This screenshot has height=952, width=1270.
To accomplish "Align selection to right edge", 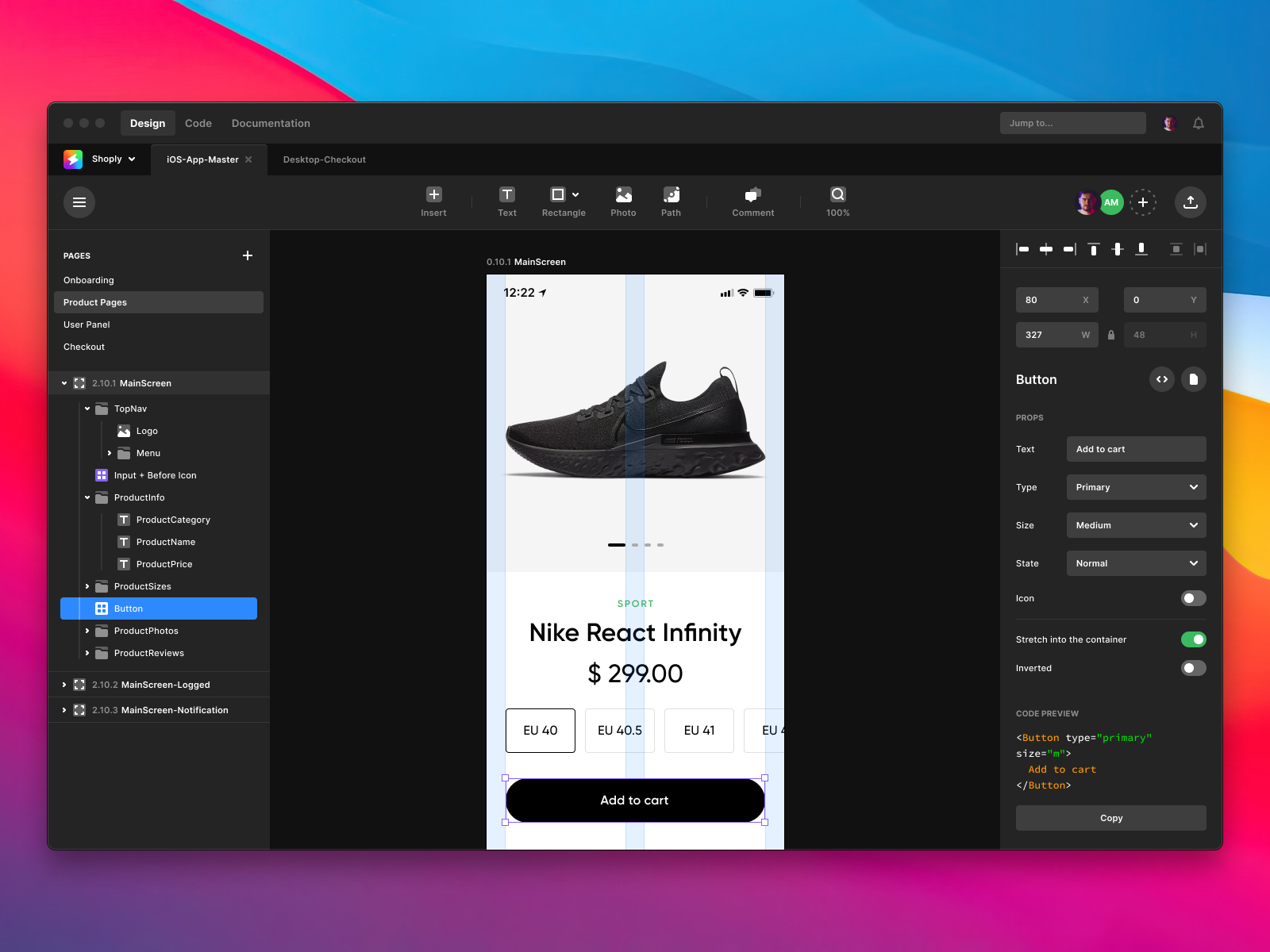I will point(1070,249).
